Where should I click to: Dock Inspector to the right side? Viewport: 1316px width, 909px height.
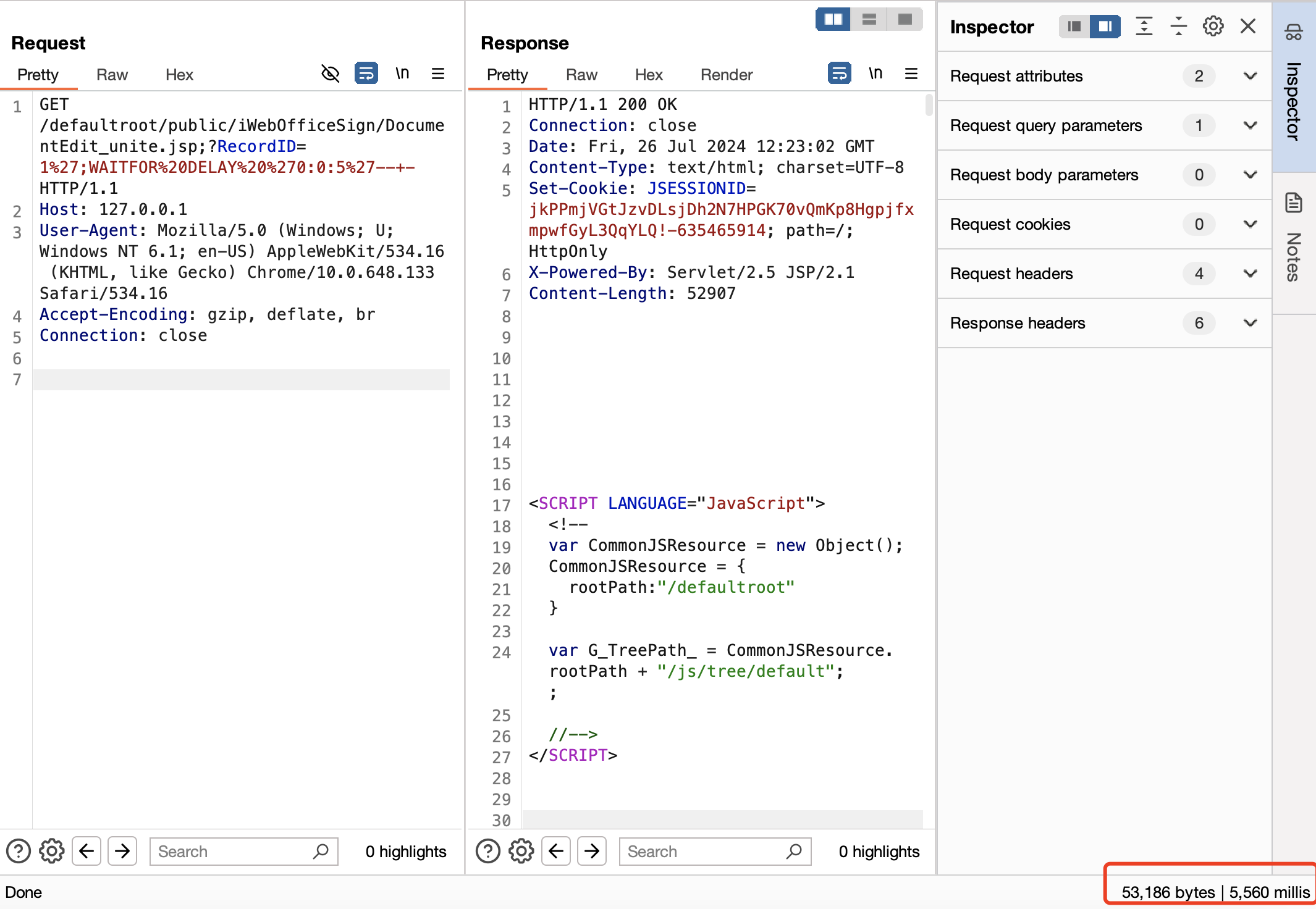(1105, 27)
